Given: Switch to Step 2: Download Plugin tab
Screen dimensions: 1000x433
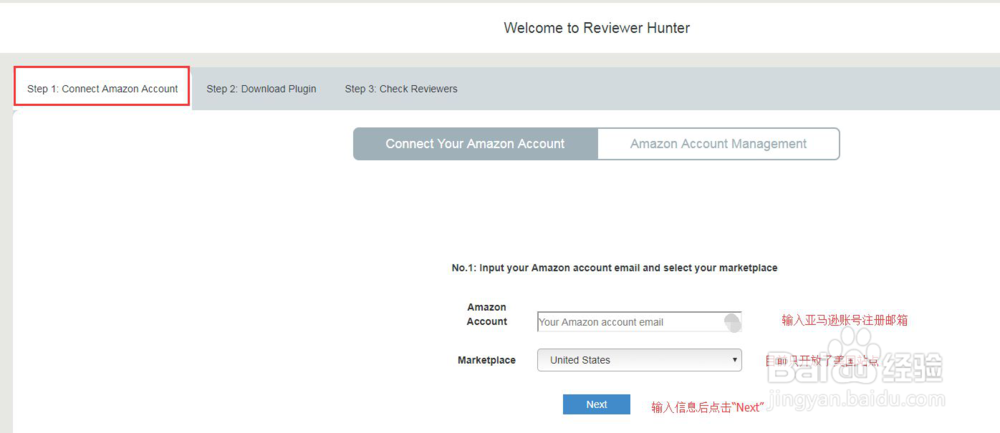Looking at the screenshot, I should point(261,89).
